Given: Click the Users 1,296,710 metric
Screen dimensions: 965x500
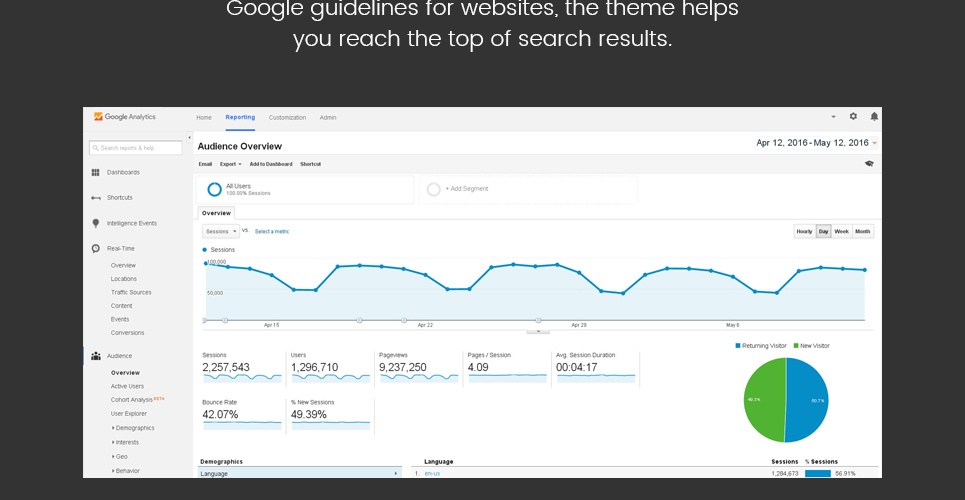Looking at the screenshot, I should click(330, 368).
